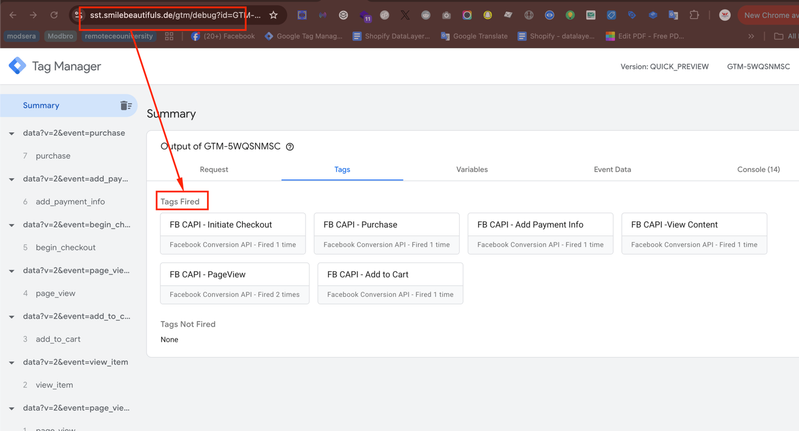Select event 6 add_payment_info
The image size is (799, 431).
coord(70,202)
